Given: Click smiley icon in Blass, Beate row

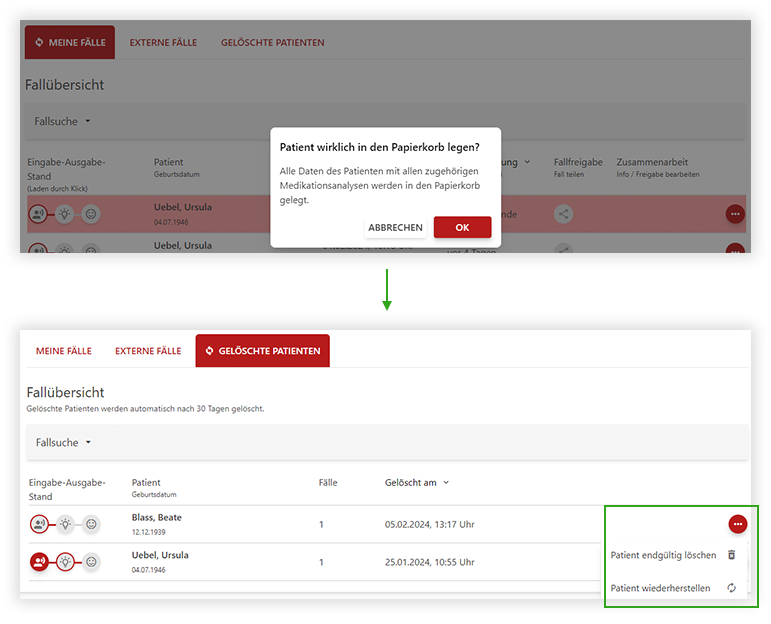Looking at the screenshot, I should coord(91,523).
